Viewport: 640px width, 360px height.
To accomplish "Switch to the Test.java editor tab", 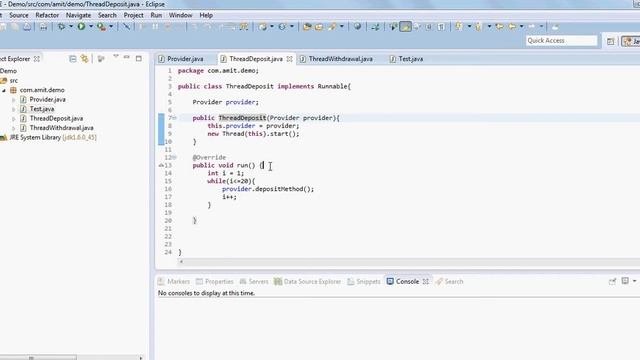I will tap(411, 59).
